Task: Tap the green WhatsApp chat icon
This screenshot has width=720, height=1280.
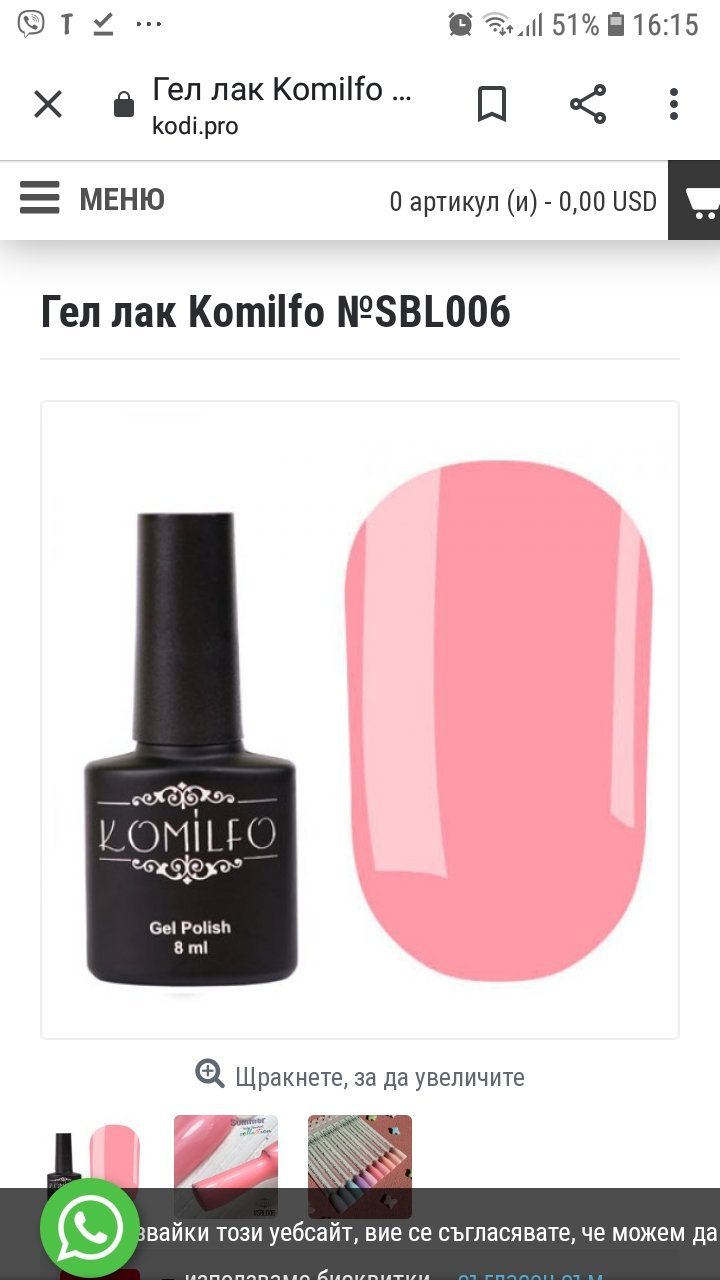Action: [x=89, y=1228]
